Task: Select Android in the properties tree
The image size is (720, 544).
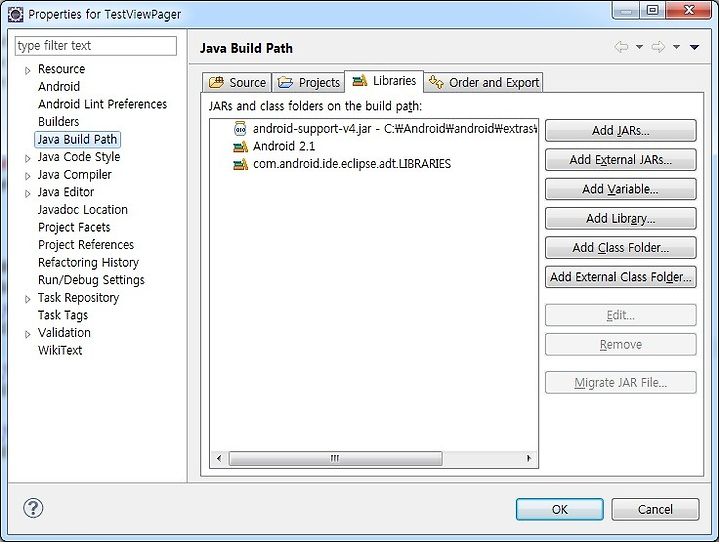Action: coord(59,87)
